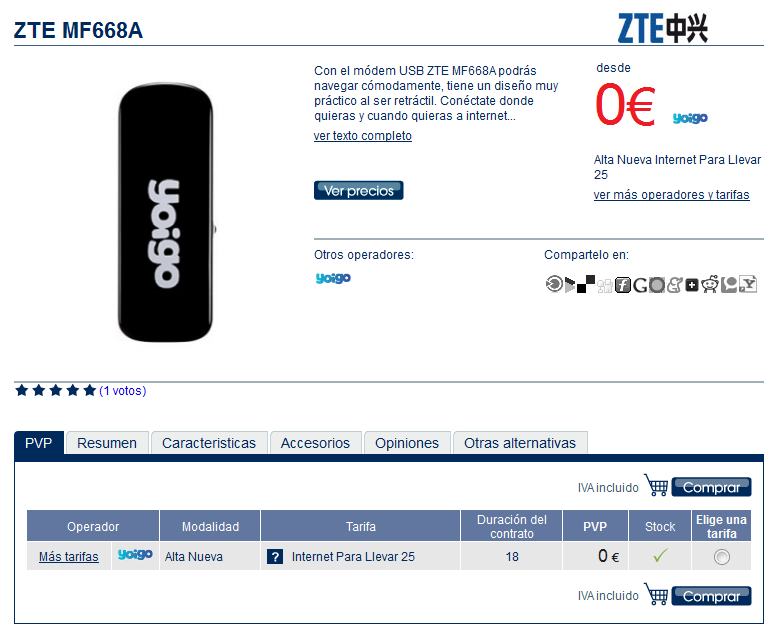This screenshot has width=779, height=633.
Task: Select the Internet Para Llevar 25 tariff radio button
Action: click(721, 557)
